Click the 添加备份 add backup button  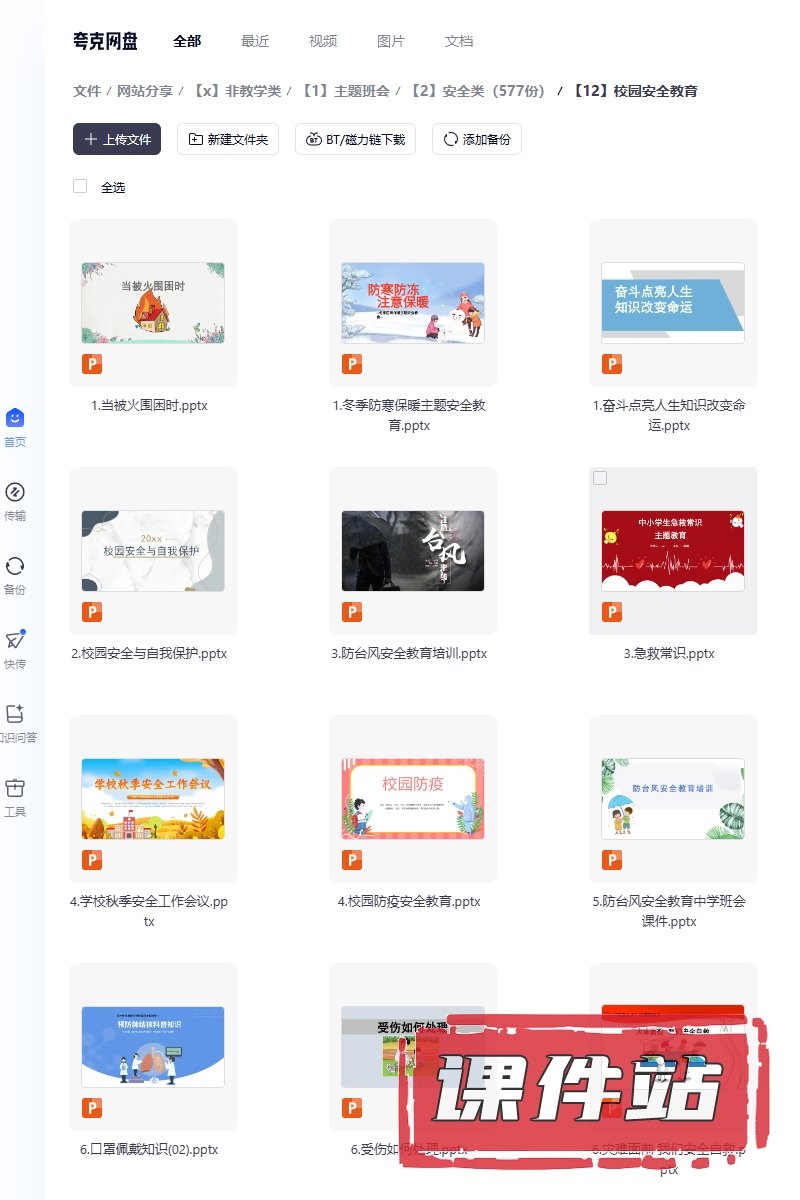click(x=477, y=139)
